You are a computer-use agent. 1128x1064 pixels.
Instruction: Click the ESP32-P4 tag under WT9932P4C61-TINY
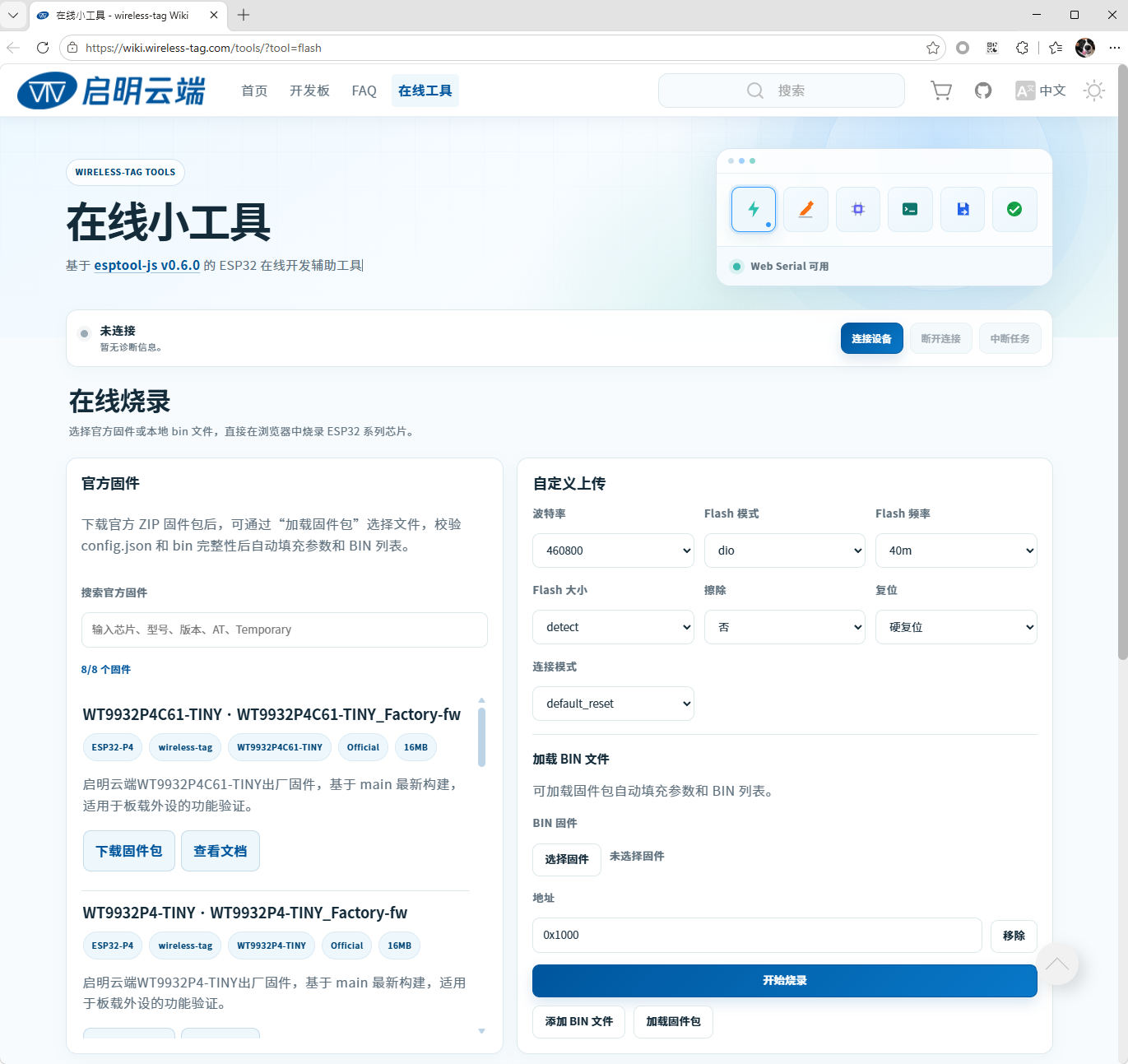(113, 747)
